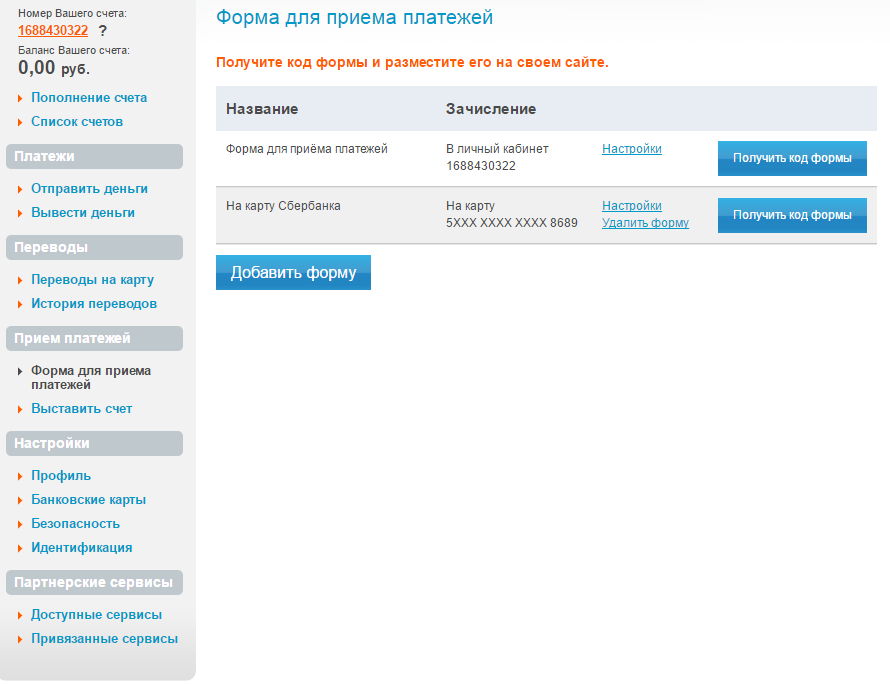890x684 pixels.
Task: Click orange arrow beside Банковские карты
Action: point(20,500)
